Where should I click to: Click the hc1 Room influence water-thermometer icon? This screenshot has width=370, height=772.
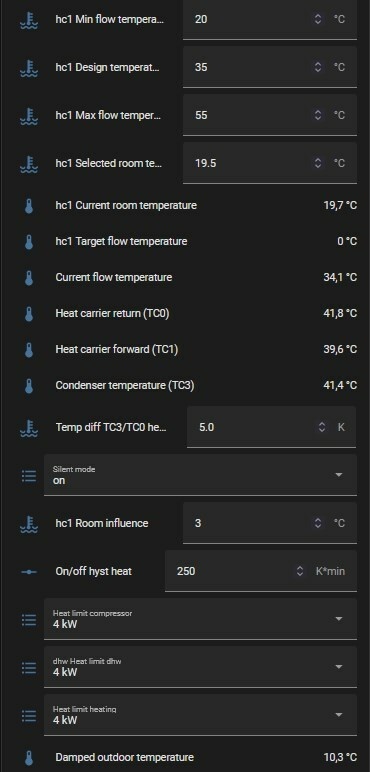click(x=29, y=524)
